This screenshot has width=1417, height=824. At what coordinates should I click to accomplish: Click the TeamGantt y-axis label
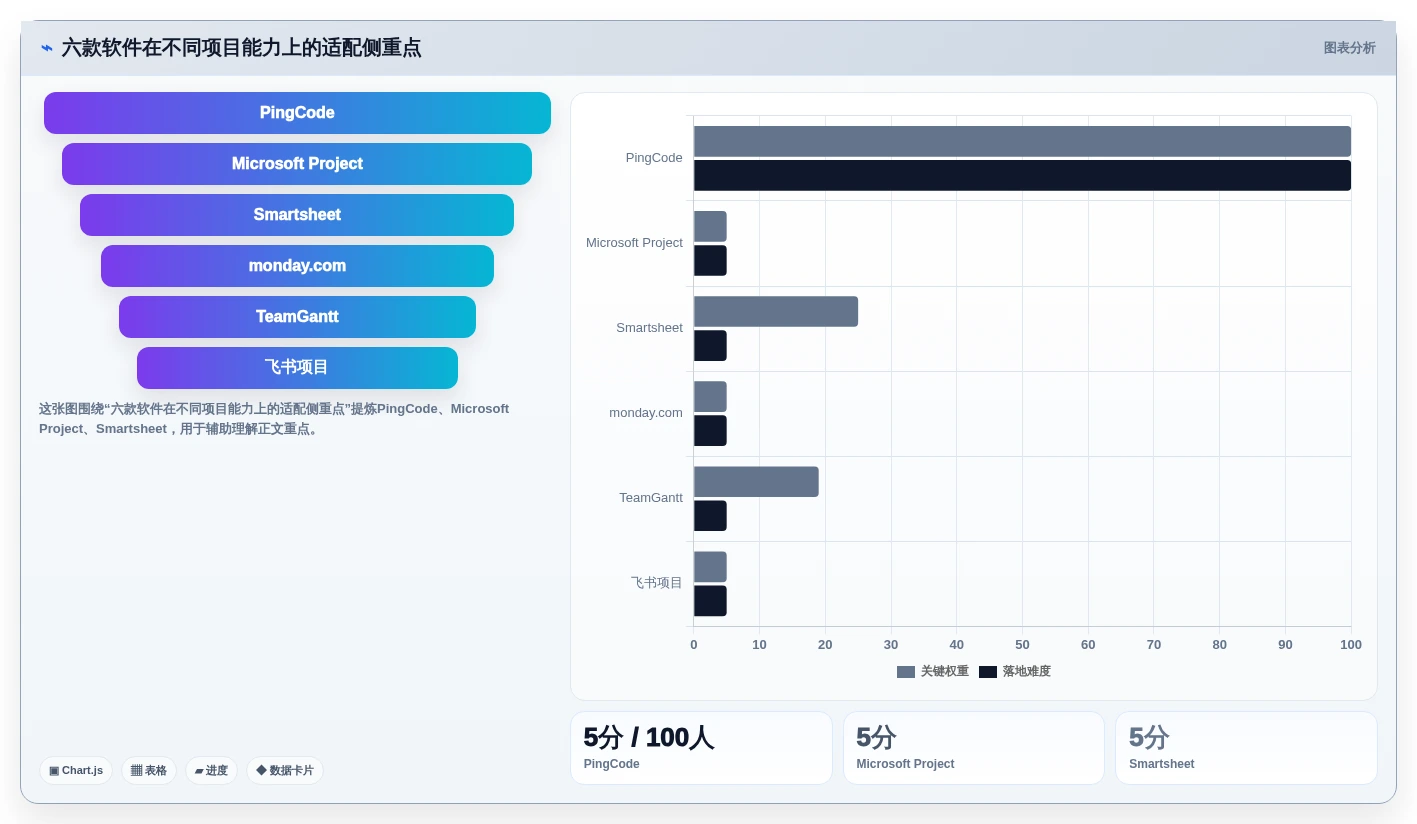(x=651, y=498)
